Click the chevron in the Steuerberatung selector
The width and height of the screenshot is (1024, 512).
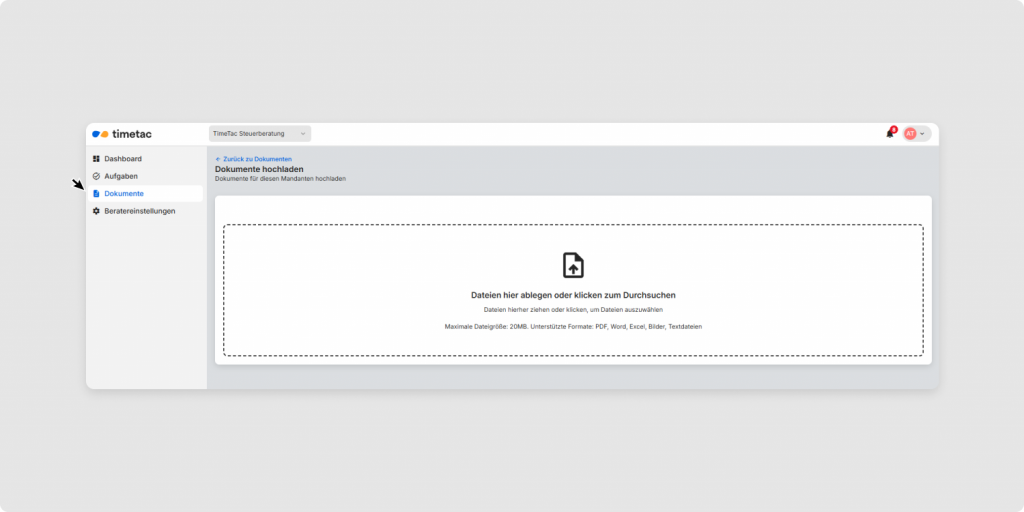303,134
